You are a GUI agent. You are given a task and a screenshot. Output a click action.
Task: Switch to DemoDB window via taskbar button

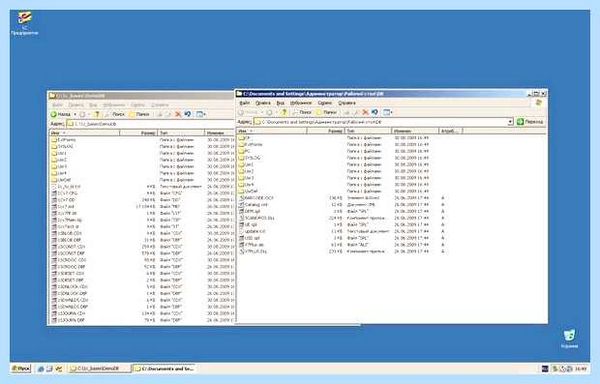pos(99,369)
